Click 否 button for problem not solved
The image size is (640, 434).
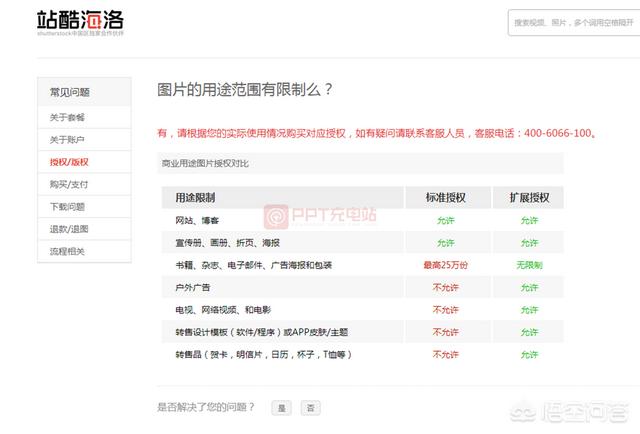click(311, 408)
